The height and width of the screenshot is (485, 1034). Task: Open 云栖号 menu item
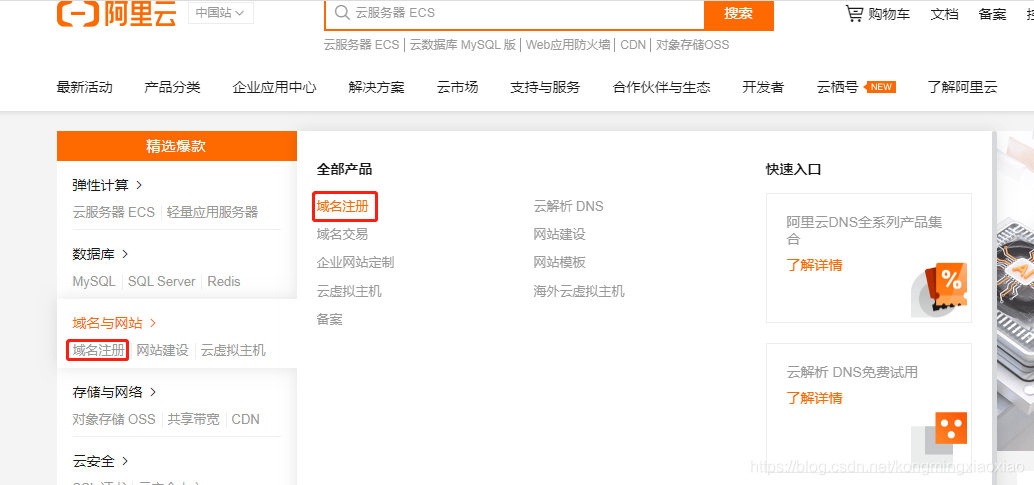pos(837,87)
